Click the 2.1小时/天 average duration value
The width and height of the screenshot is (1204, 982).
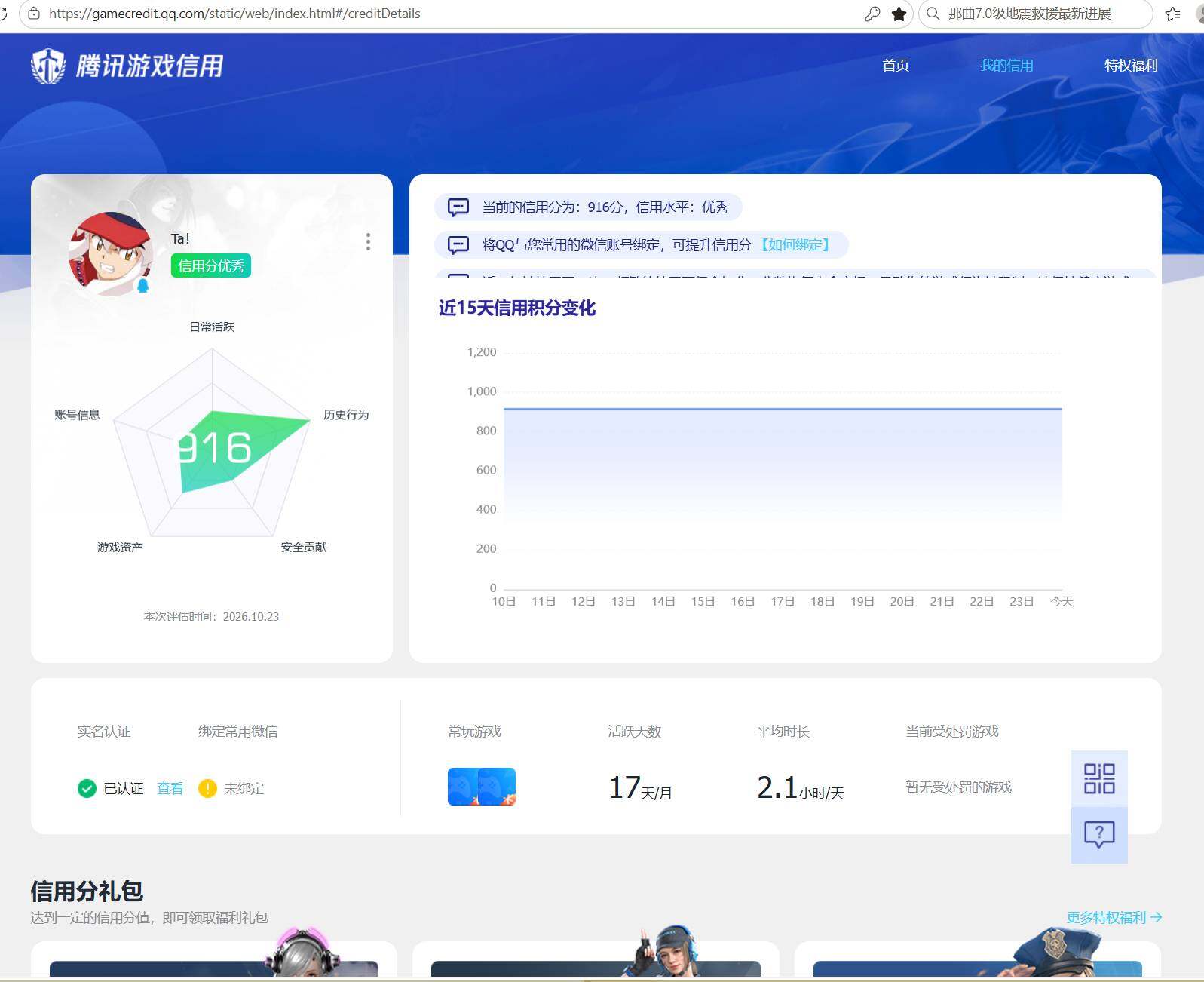coord(801,787)
